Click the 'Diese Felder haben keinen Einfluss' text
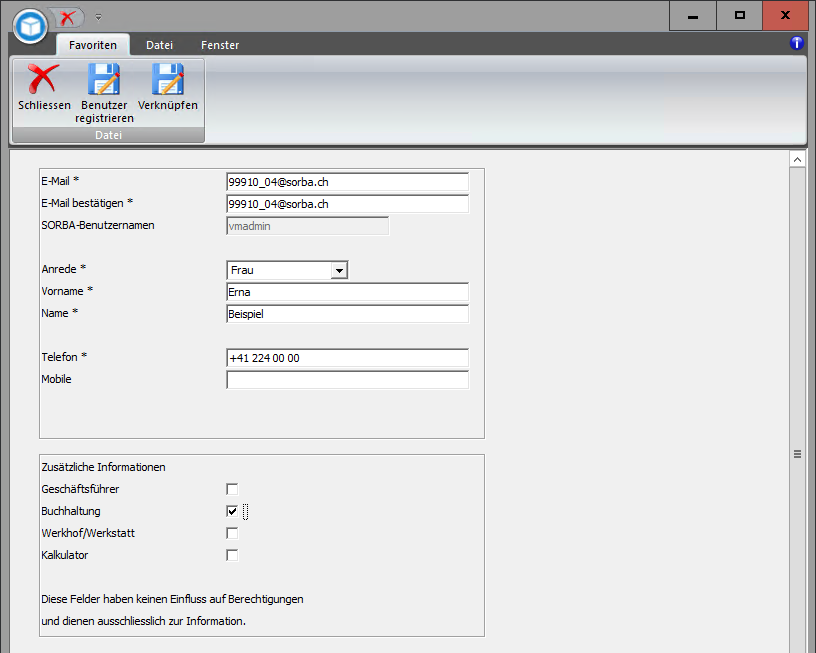 pyautogui.click(x=172, y=599)
